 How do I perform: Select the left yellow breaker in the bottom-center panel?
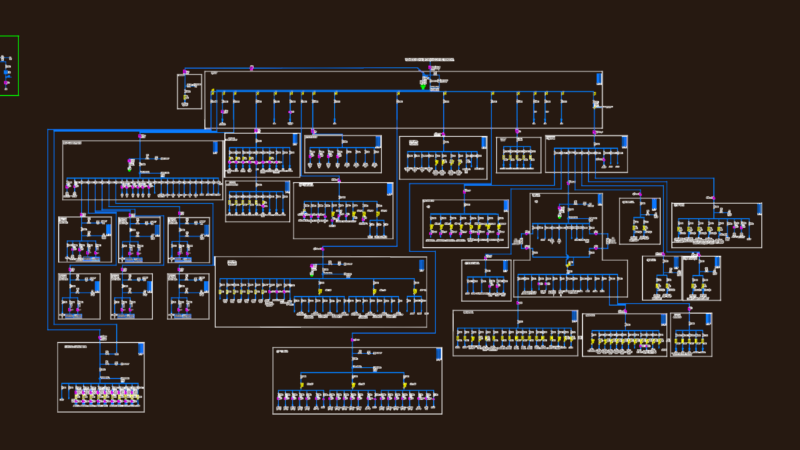pos(302,385)
